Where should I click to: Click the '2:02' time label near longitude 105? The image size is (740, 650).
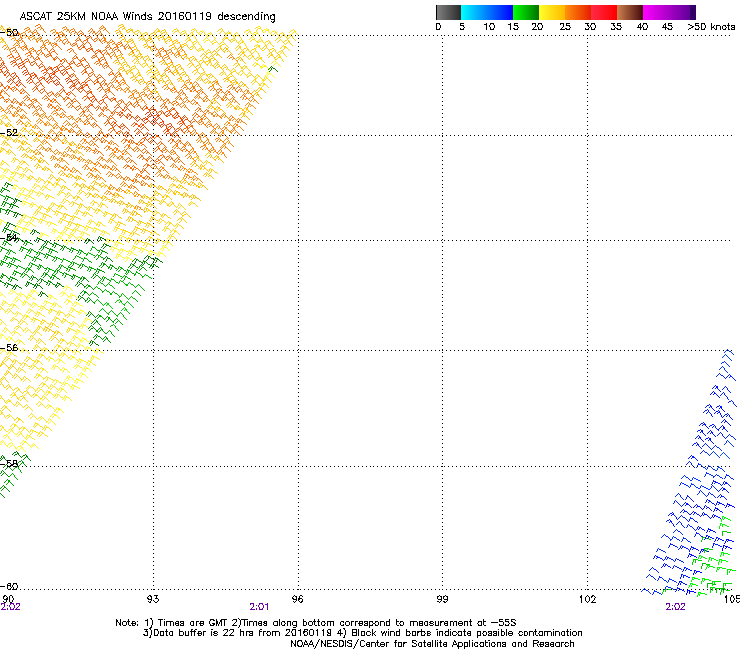coord(675,607)
